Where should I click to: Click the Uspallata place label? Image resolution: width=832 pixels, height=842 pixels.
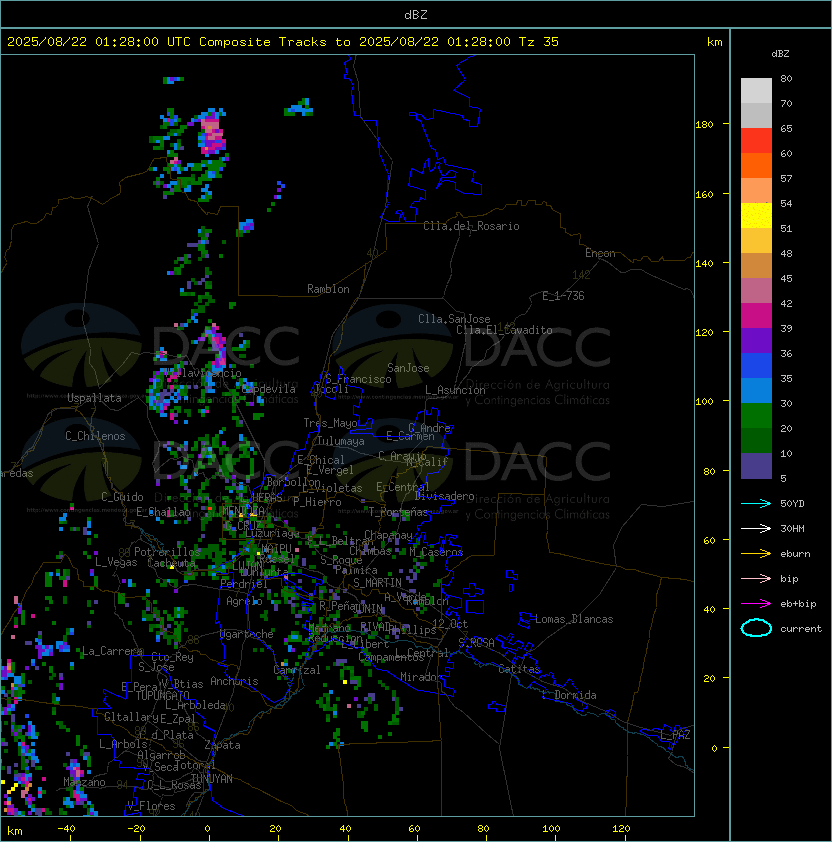(94, 398)
